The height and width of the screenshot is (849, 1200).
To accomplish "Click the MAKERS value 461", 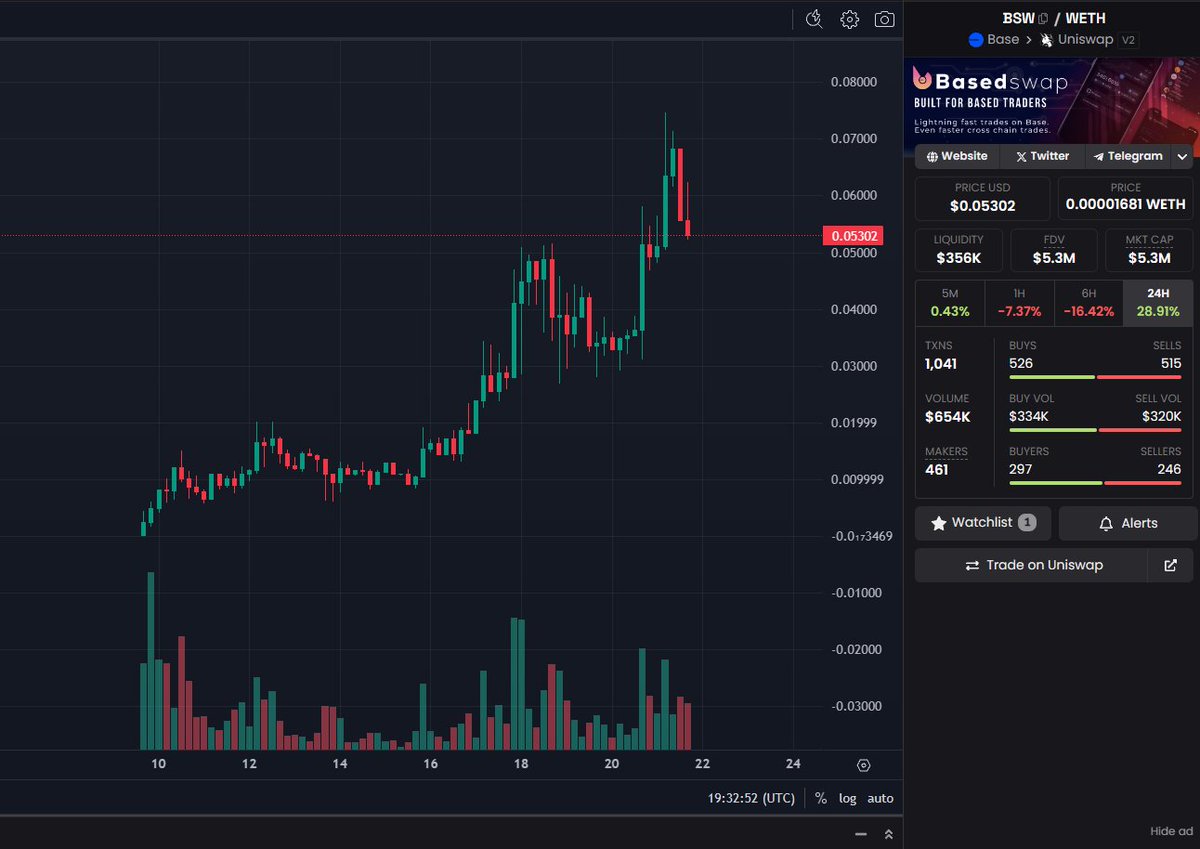I will click(x=936, y=469).
